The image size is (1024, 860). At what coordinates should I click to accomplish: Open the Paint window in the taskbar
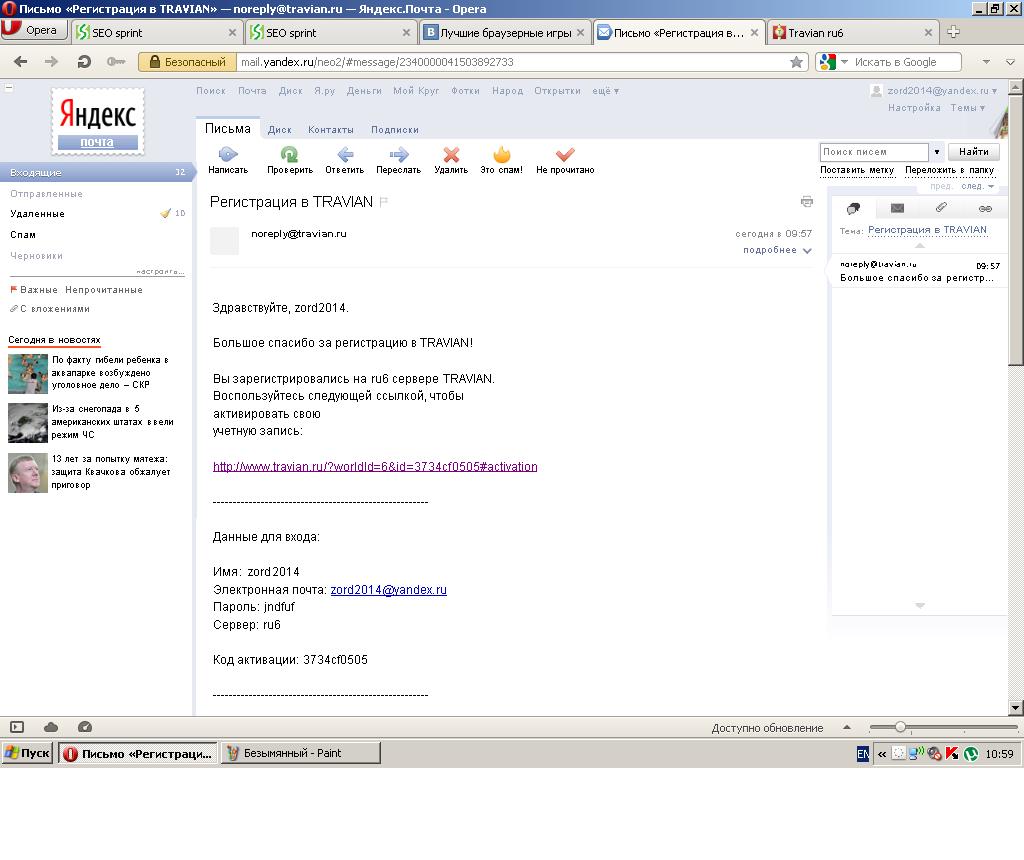point(300,753)
